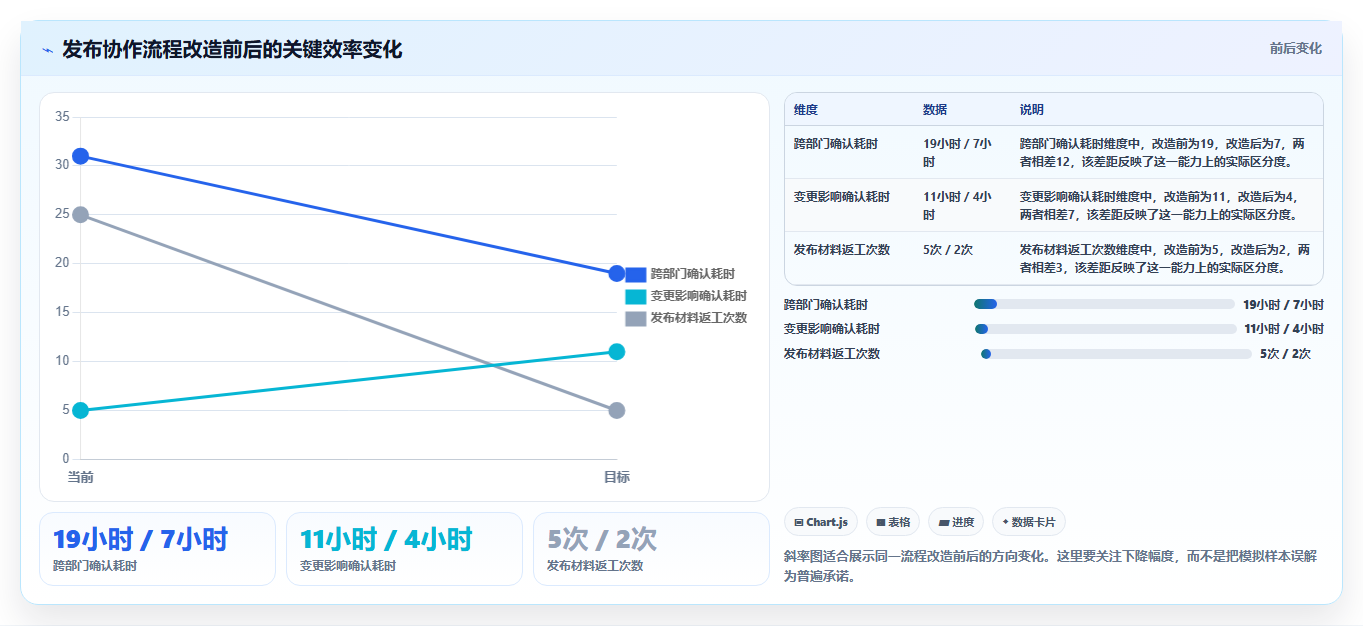Click 跨部门确认耗时 label beside progress bar

pyautogui.click(x=826, y=305)
